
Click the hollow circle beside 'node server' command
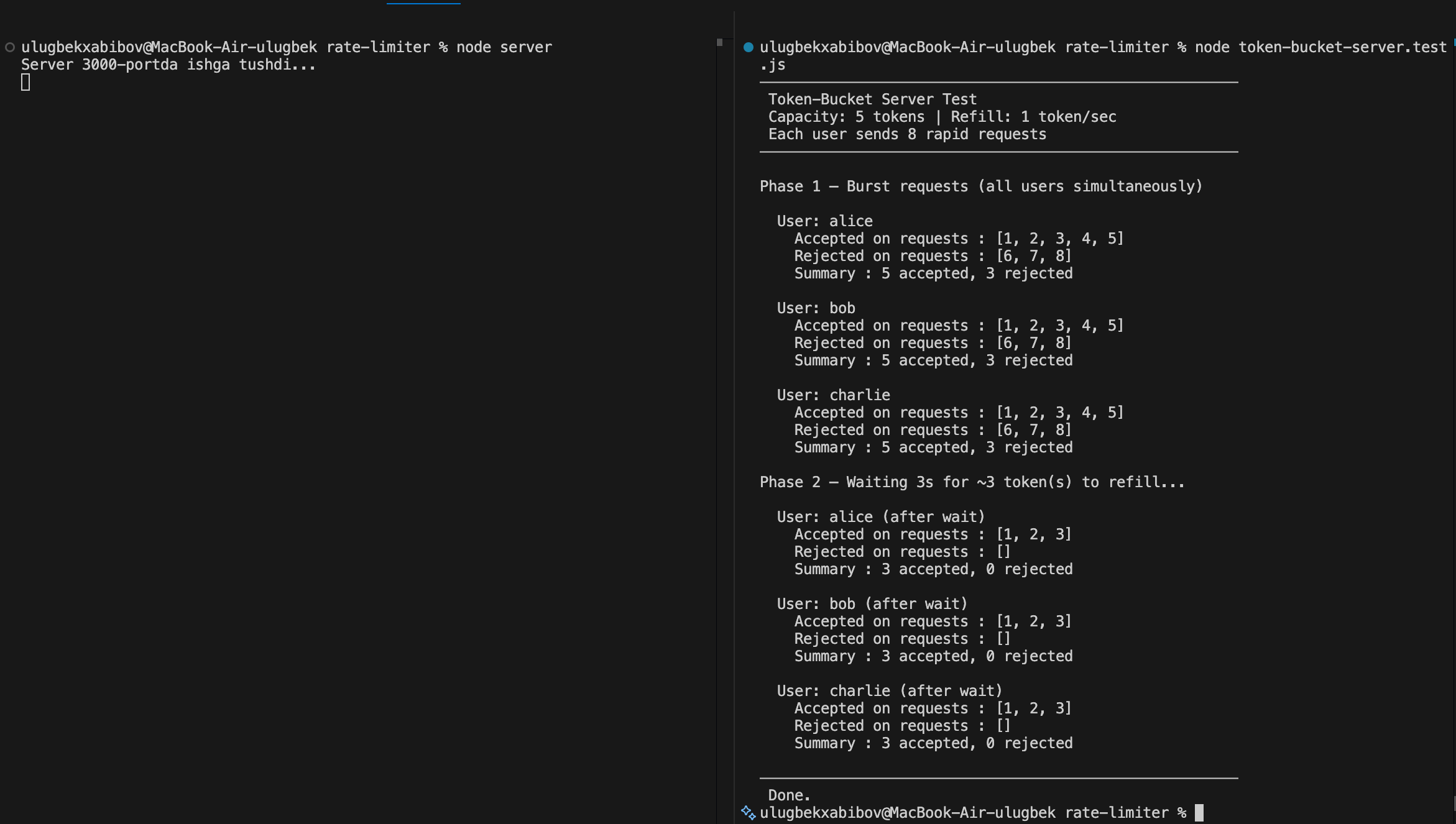tap(10, 47)
